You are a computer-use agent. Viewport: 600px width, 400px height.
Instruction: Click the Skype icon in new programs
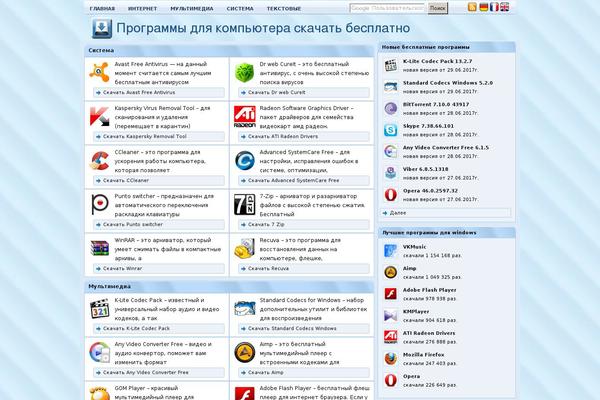pyautogui.click(x=390, y=130)
